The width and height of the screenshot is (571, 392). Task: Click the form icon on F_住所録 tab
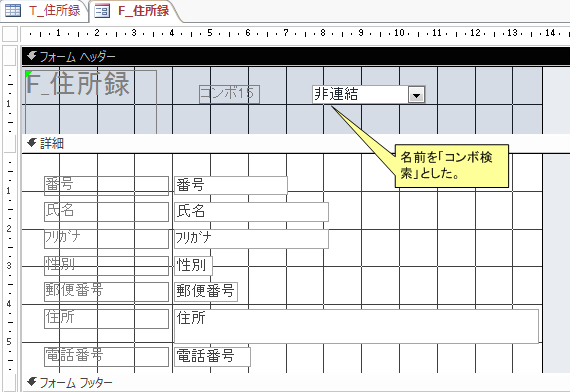[102, 11]
